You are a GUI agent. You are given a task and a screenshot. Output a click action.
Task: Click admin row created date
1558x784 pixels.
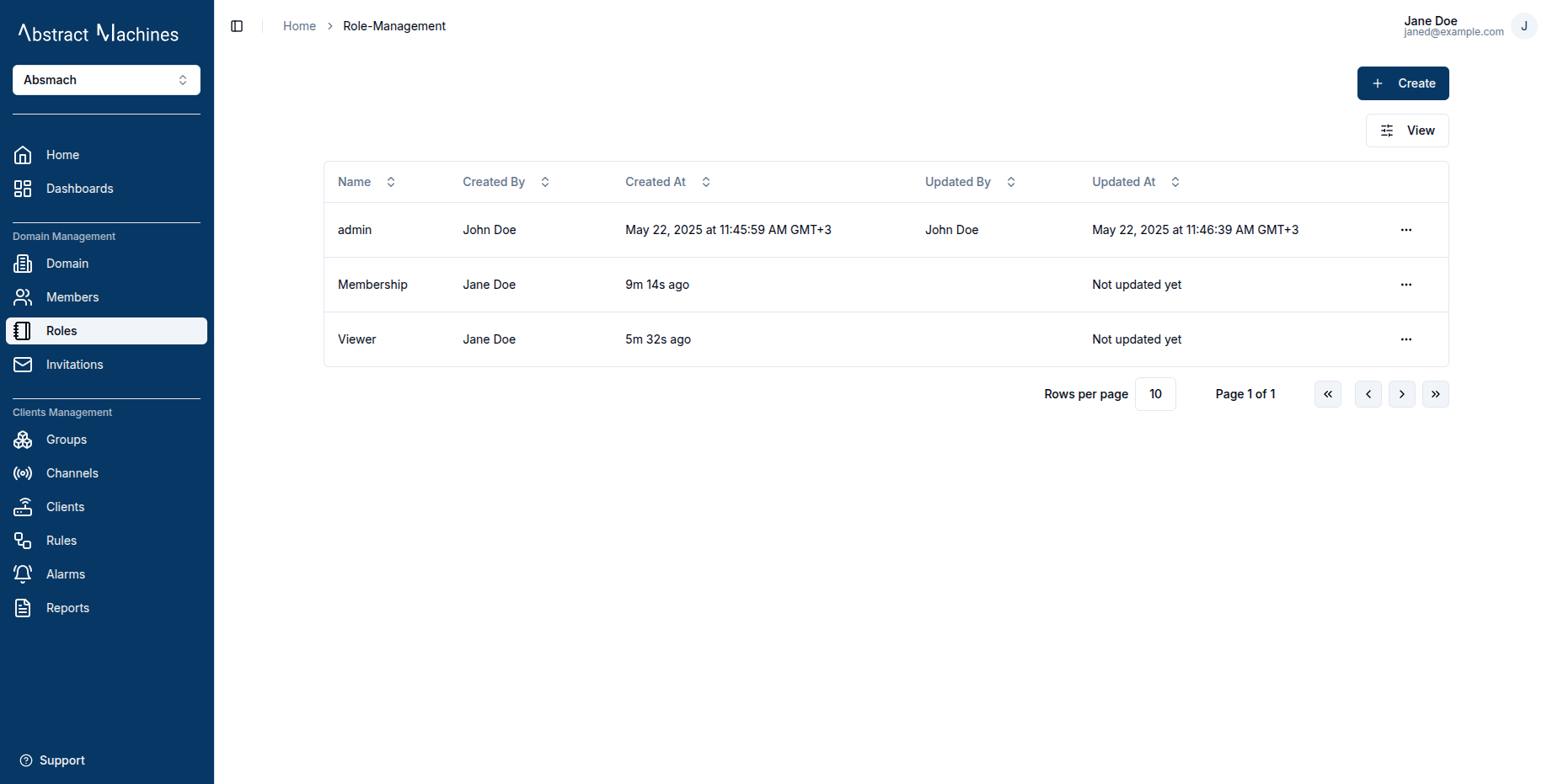point(728,230)
